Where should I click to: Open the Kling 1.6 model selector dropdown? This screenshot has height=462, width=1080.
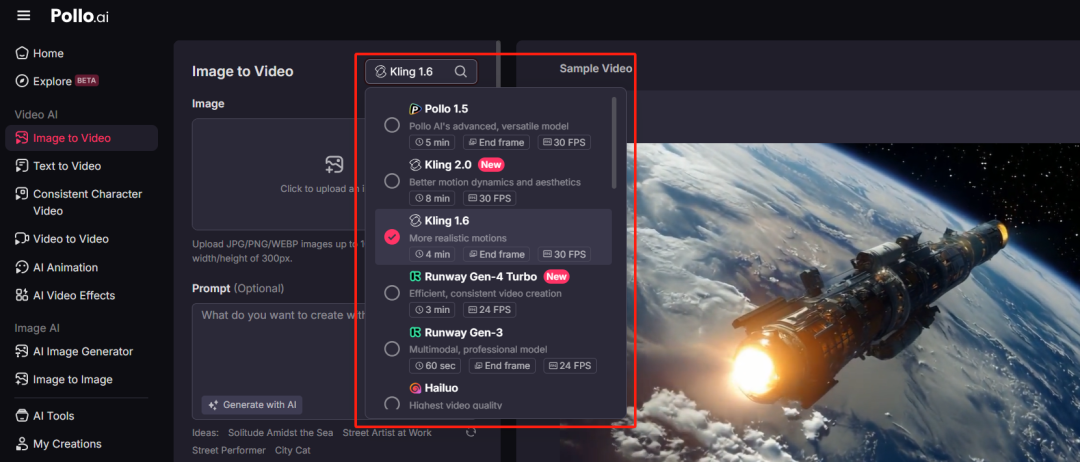421,72
